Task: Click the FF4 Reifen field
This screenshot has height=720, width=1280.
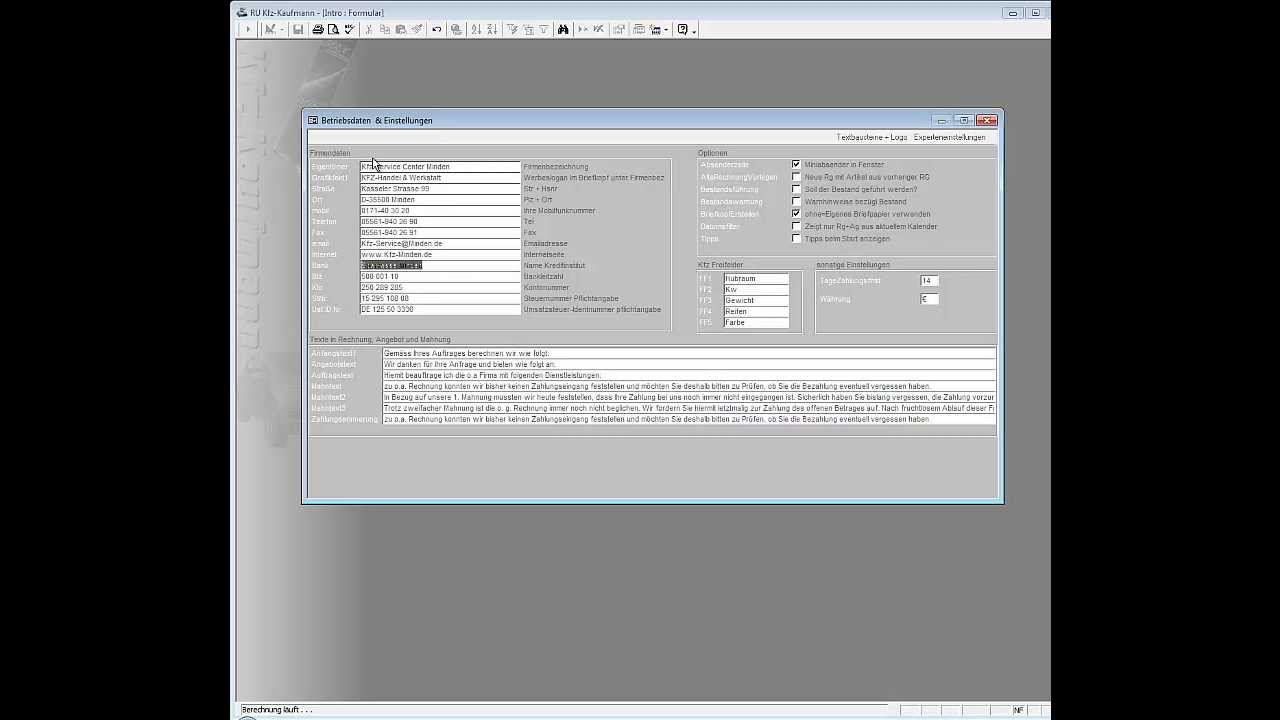Action: (x=756, y=312)
